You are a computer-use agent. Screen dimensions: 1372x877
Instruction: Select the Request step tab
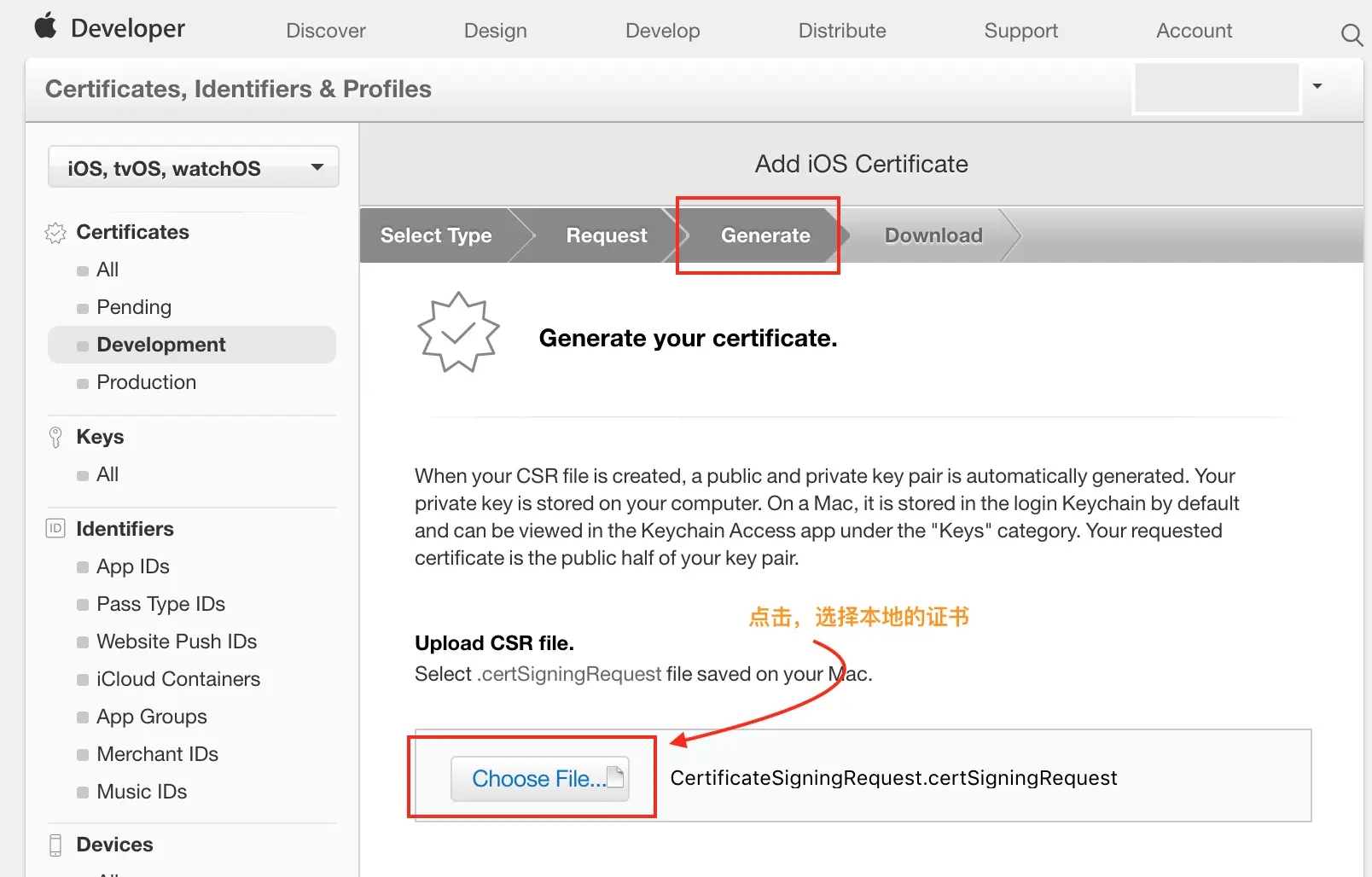pyautogui.click(x=606, y=235)
